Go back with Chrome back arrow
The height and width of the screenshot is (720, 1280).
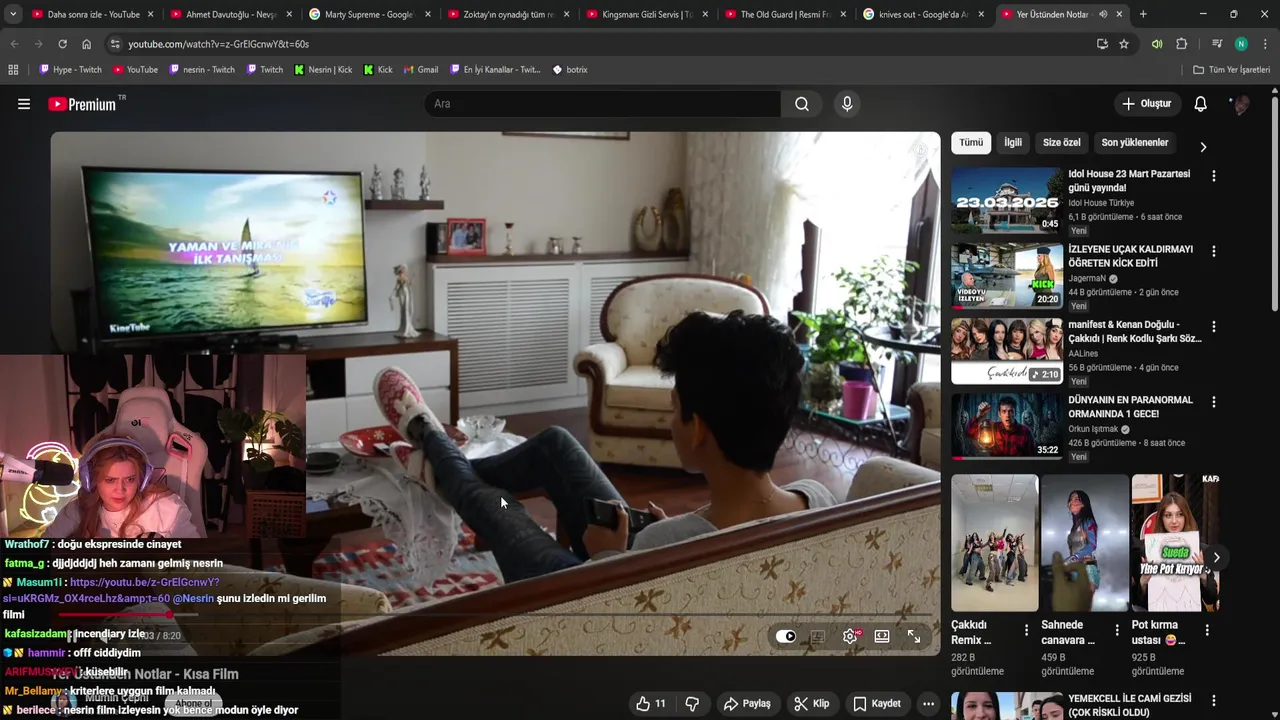click(14, 44)
